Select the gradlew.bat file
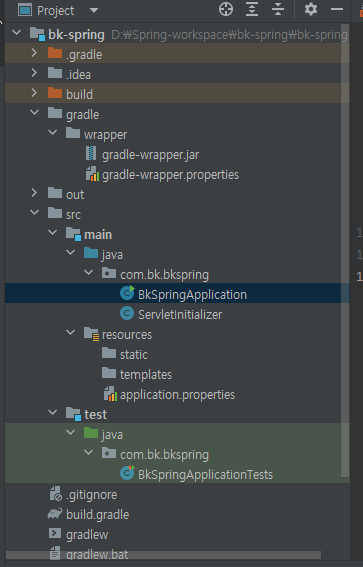The width and height of the screenshot is (363, 567). tap(97, 554)
